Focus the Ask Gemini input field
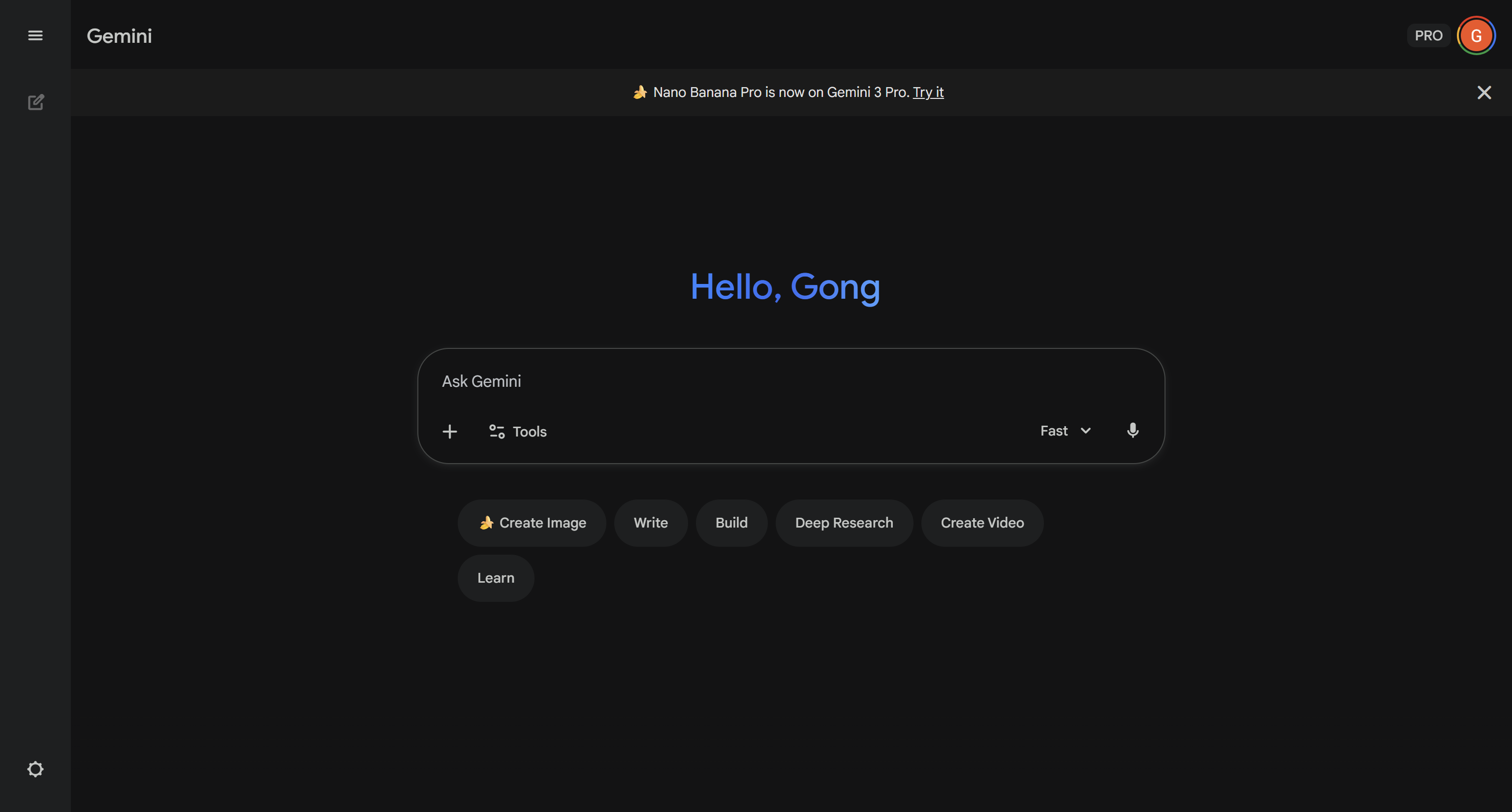The height and width of the screenshot is (812, 1512). 763,381
